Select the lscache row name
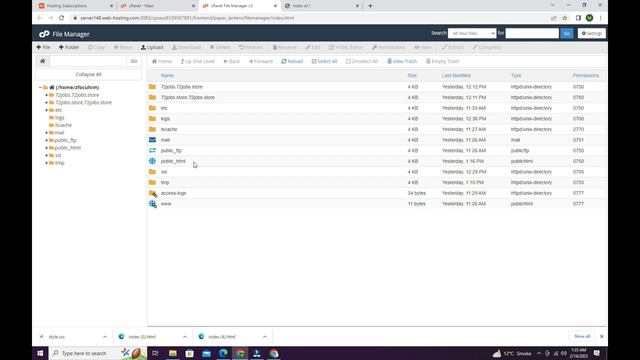The image size is (640, 360). pos(169,129)
